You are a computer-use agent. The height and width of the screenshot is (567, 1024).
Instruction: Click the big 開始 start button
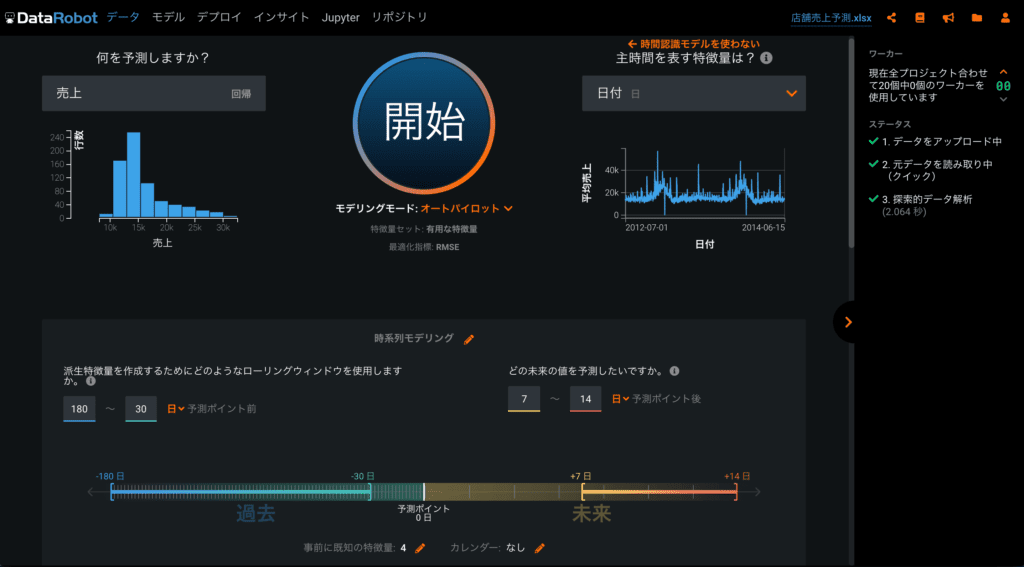click(x=424, y=123)
